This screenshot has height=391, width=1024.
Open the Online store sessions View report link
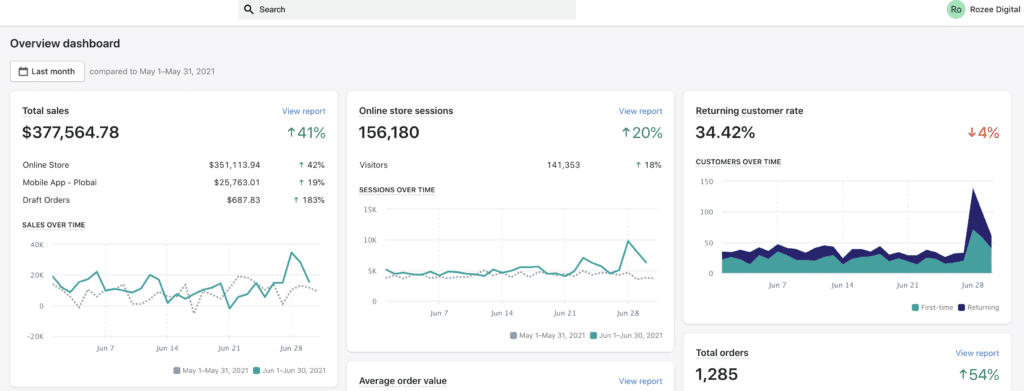[x=641, y=112]
